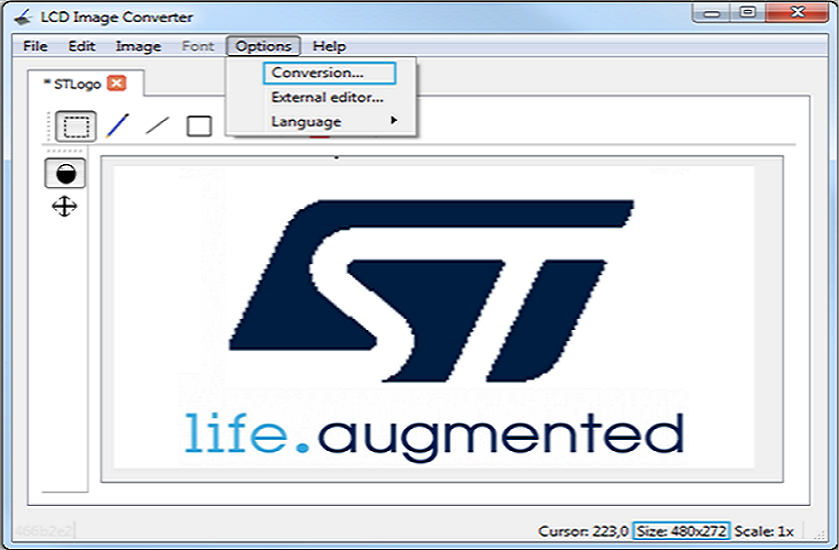
Task: Close the STLogo tab with red X
Action: click(117, 84)
